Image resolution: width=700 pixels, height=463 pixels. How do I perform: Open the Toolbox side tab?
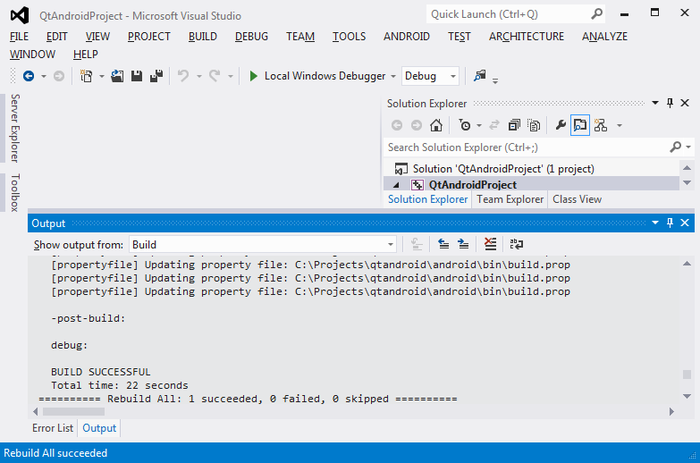(16, 193)
